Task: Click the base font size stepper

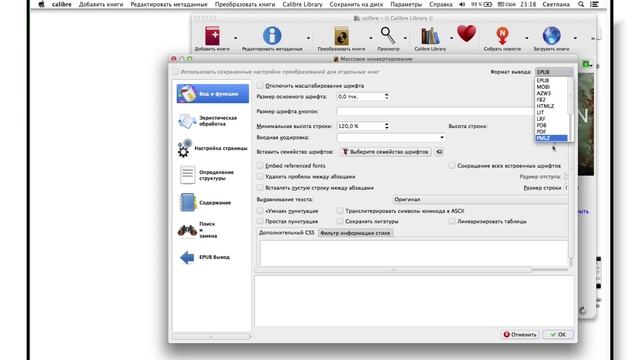Action: tap(387, 97)
